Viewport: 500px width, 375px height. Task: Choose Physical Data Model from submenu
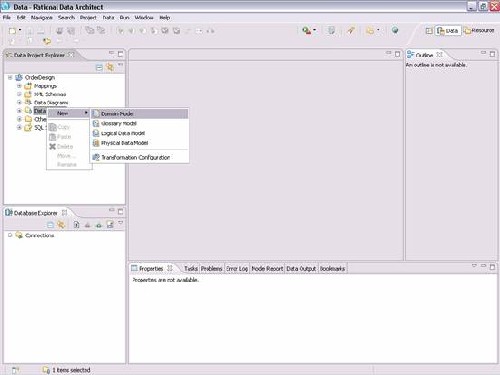click(140, 143)
